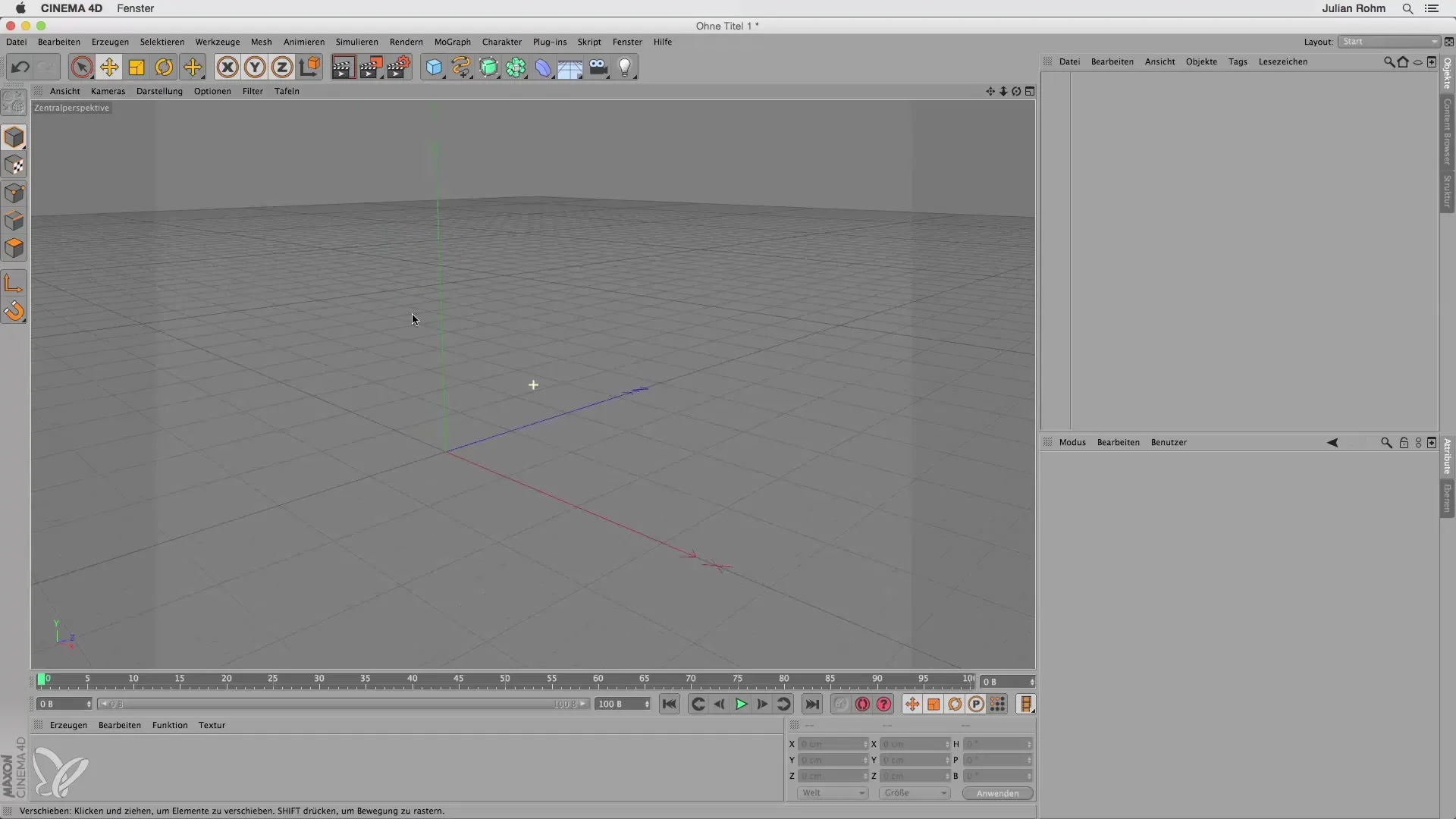Switch to Points mode

14,193
